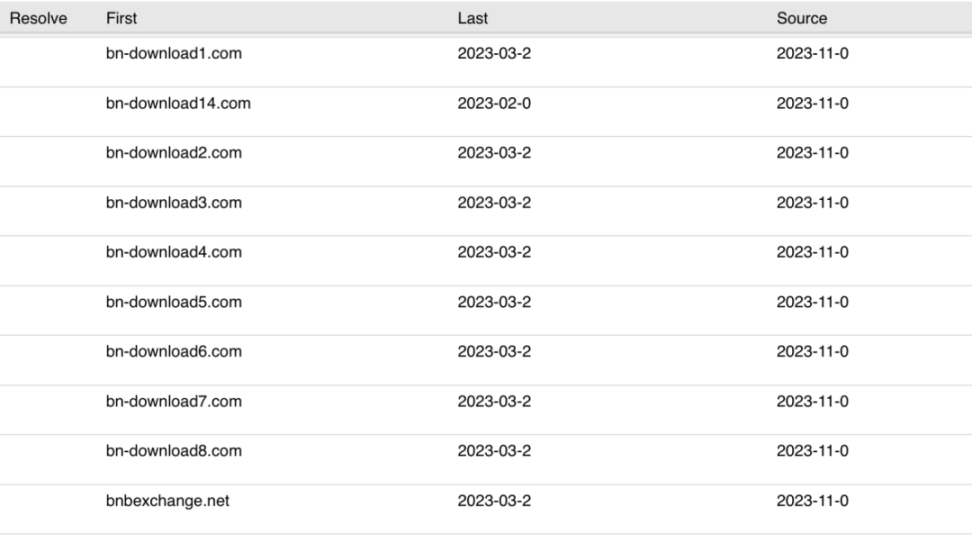Click the bnbexchange.net domain
The image size is (972, 535).
pos(167,501)
